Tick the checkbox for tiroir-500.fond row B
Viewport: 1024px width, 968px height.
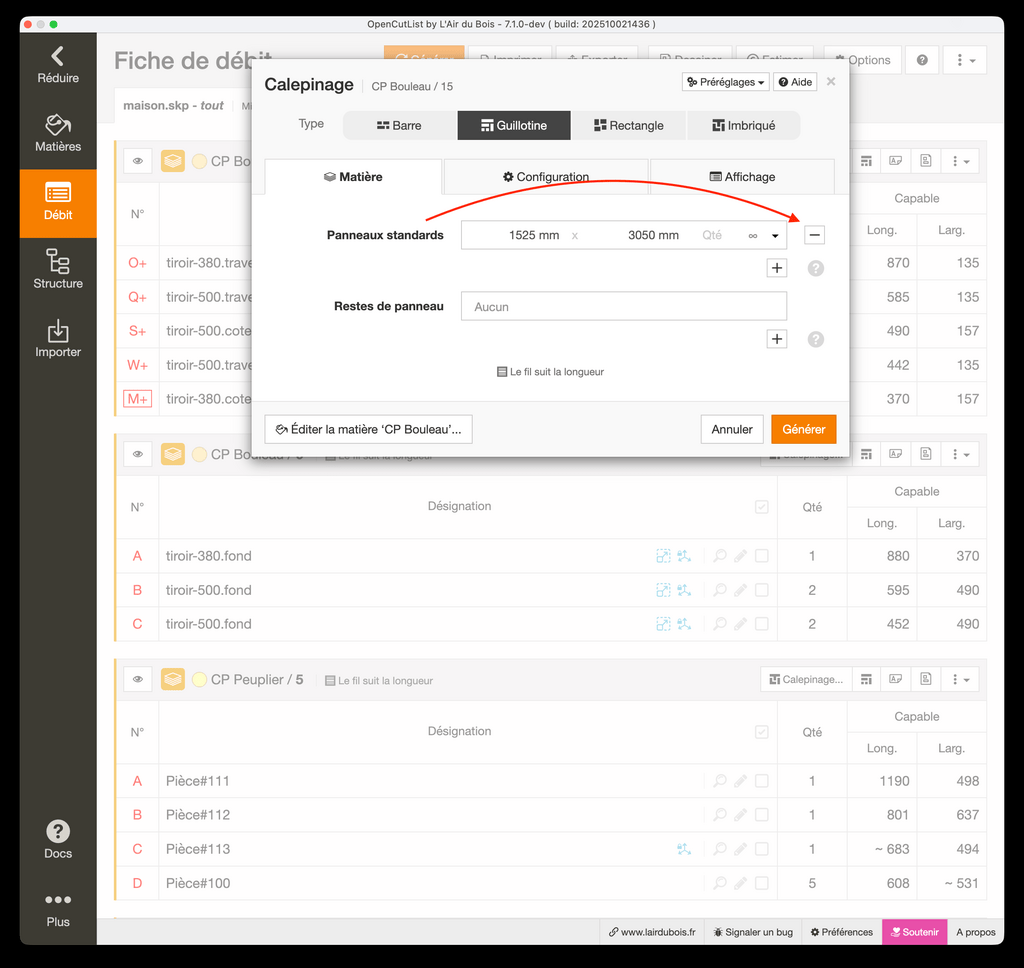point(762,590)
